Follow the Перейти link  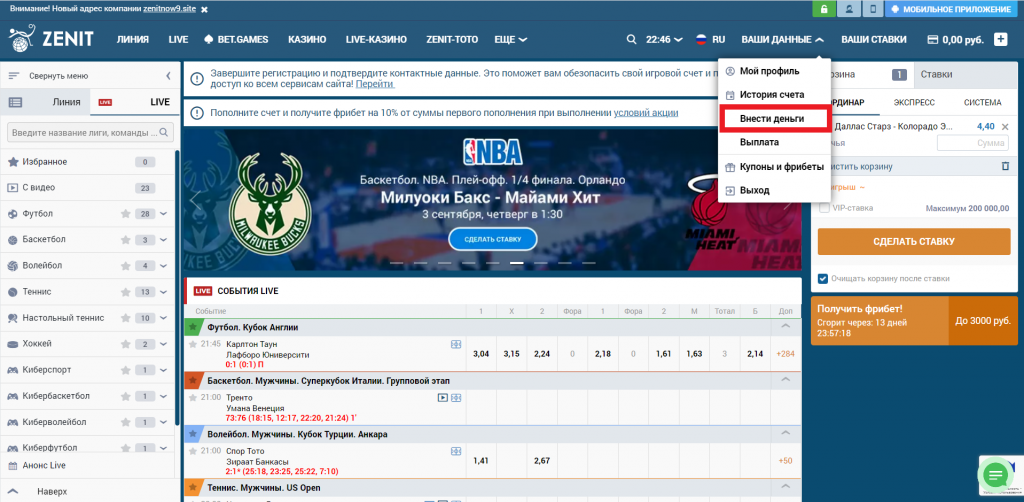point(376,84)
